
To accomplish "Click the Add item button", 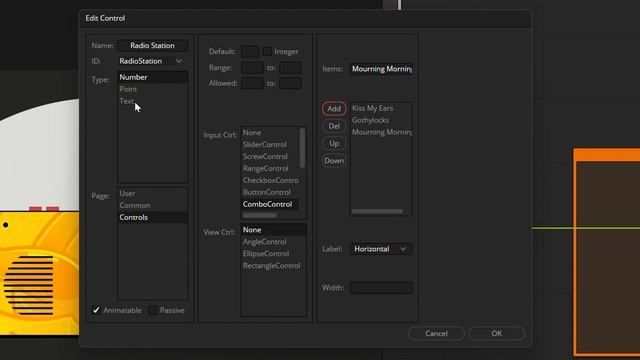I will (334, 109).
